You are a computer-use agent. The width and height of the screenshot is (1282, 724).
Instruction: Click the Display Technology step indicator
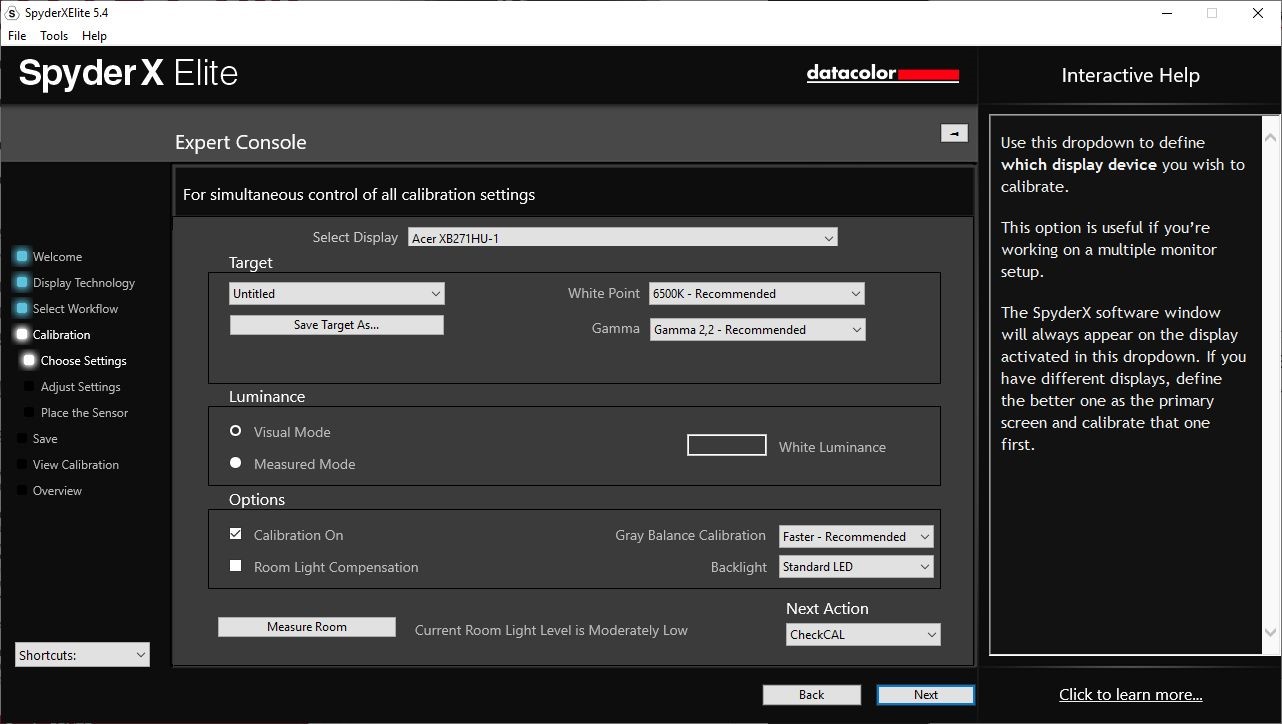(21, 282)
